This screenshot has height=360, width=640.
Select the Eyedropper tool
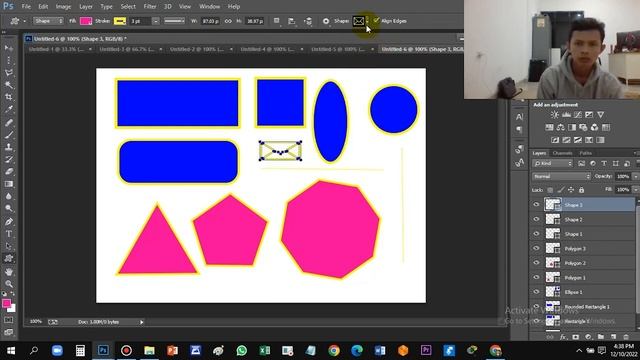coord(9,109)
